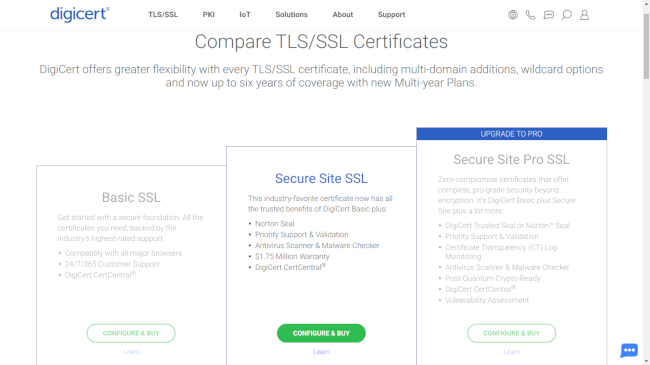Open the Support menu
The width and height of the screenshot is (650, 365).
coord(391,15)
